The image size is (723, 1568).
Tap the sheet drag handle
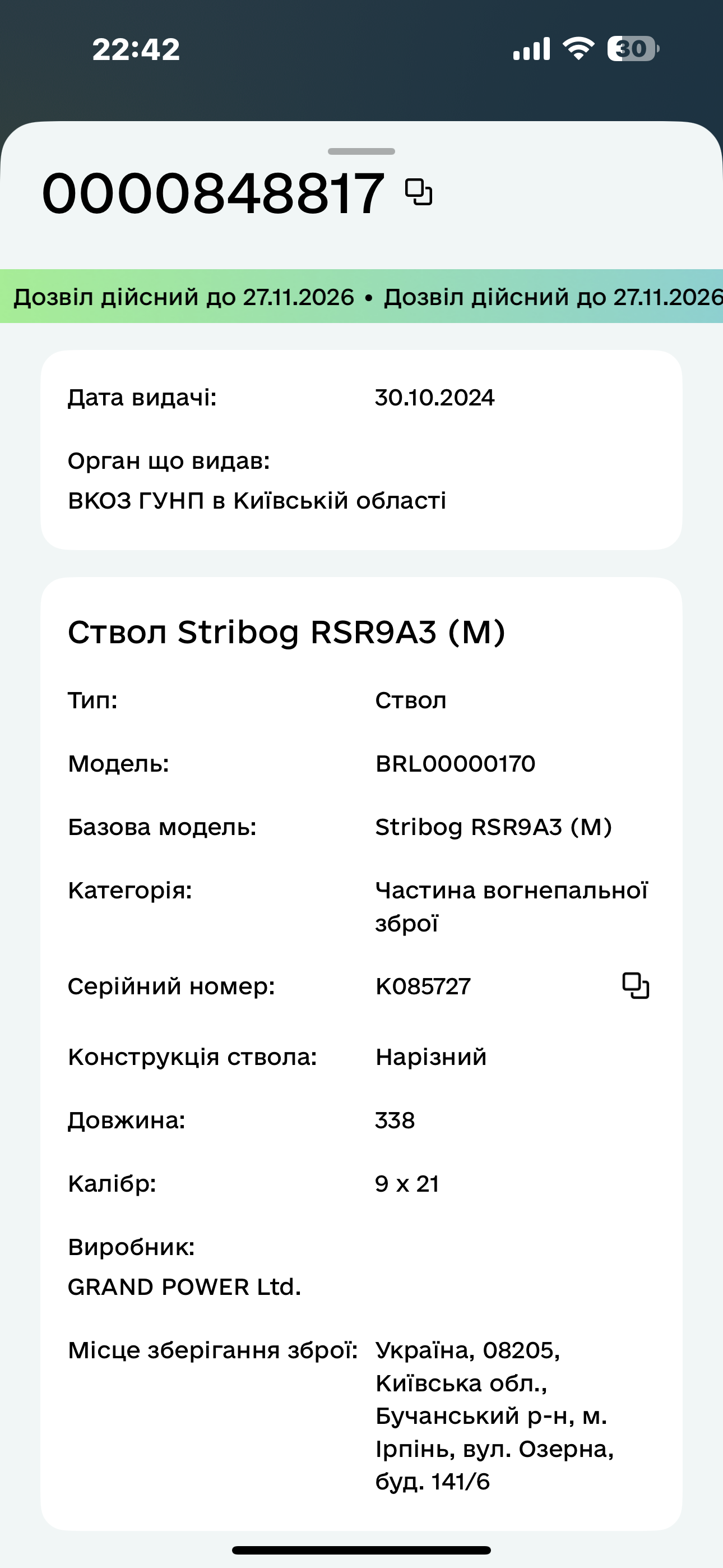click(x=361, y=151)
